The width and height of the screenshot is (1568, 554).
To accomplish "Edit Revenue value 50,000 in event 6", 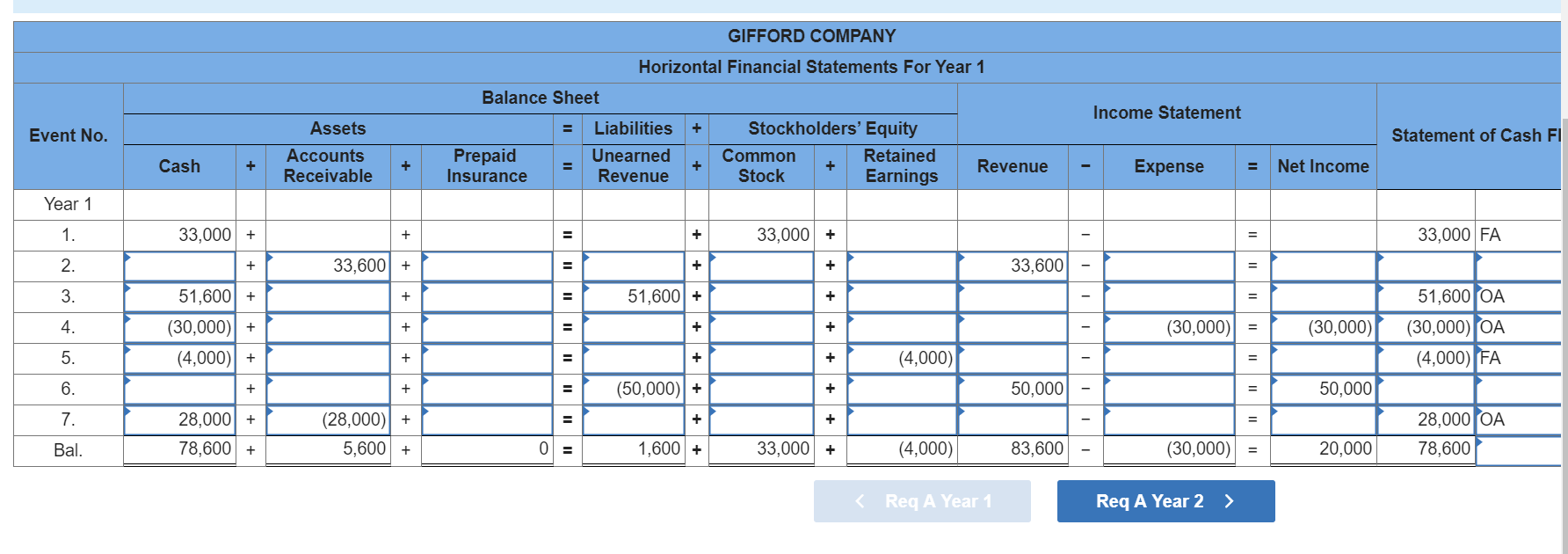I will (1013, 389).
